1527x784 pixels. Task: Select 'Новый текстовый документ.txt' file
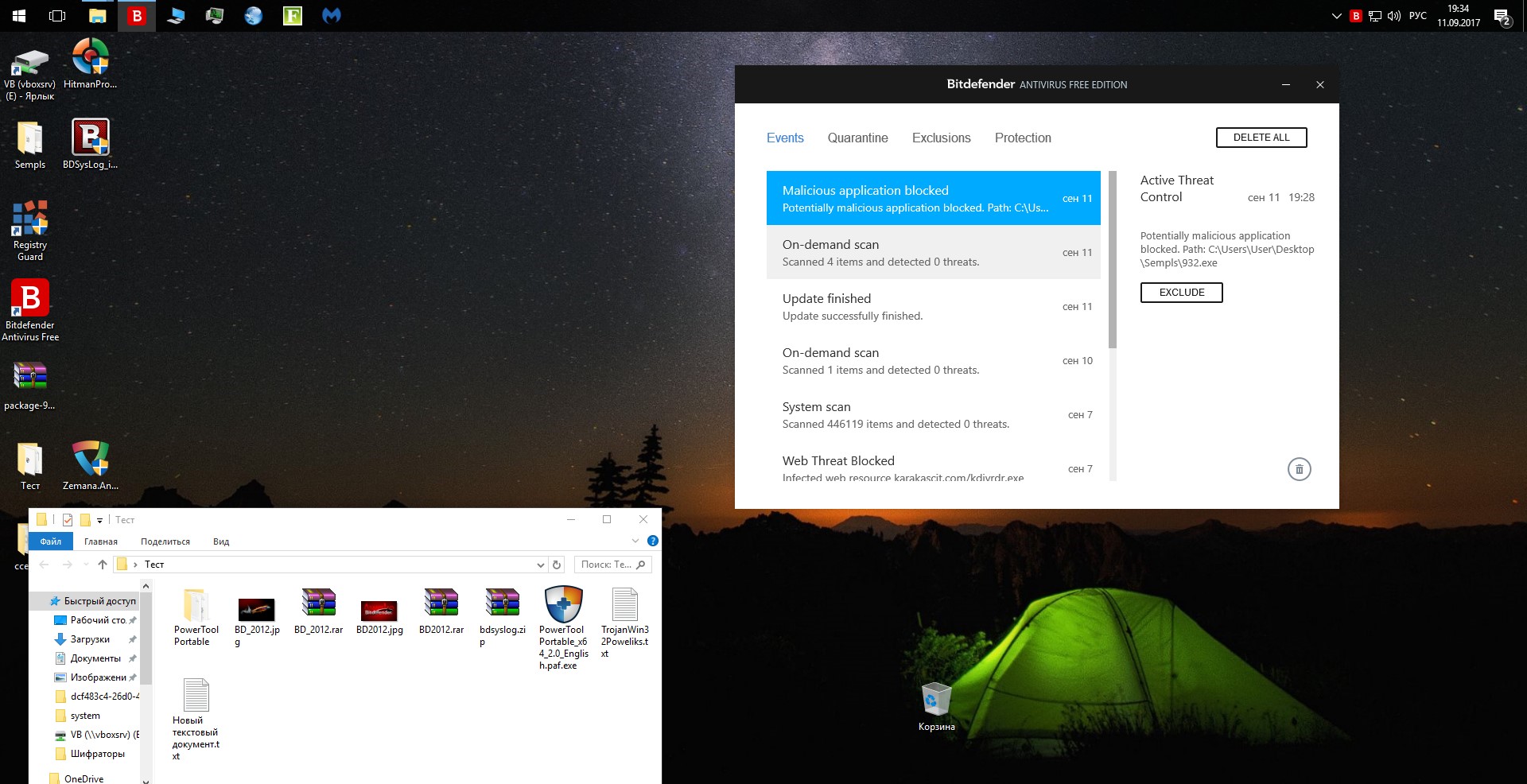[196, 720]
